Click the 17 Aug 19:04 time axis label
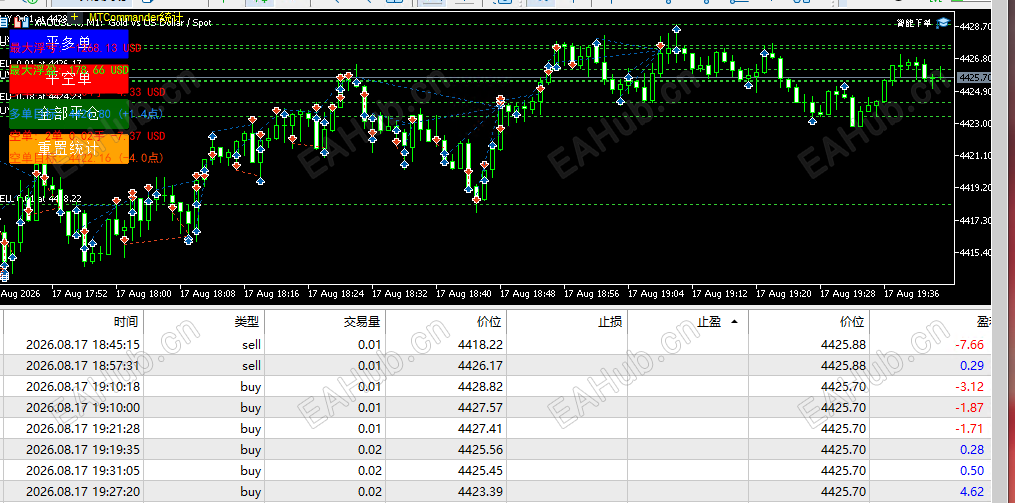 tap(656, 293)
